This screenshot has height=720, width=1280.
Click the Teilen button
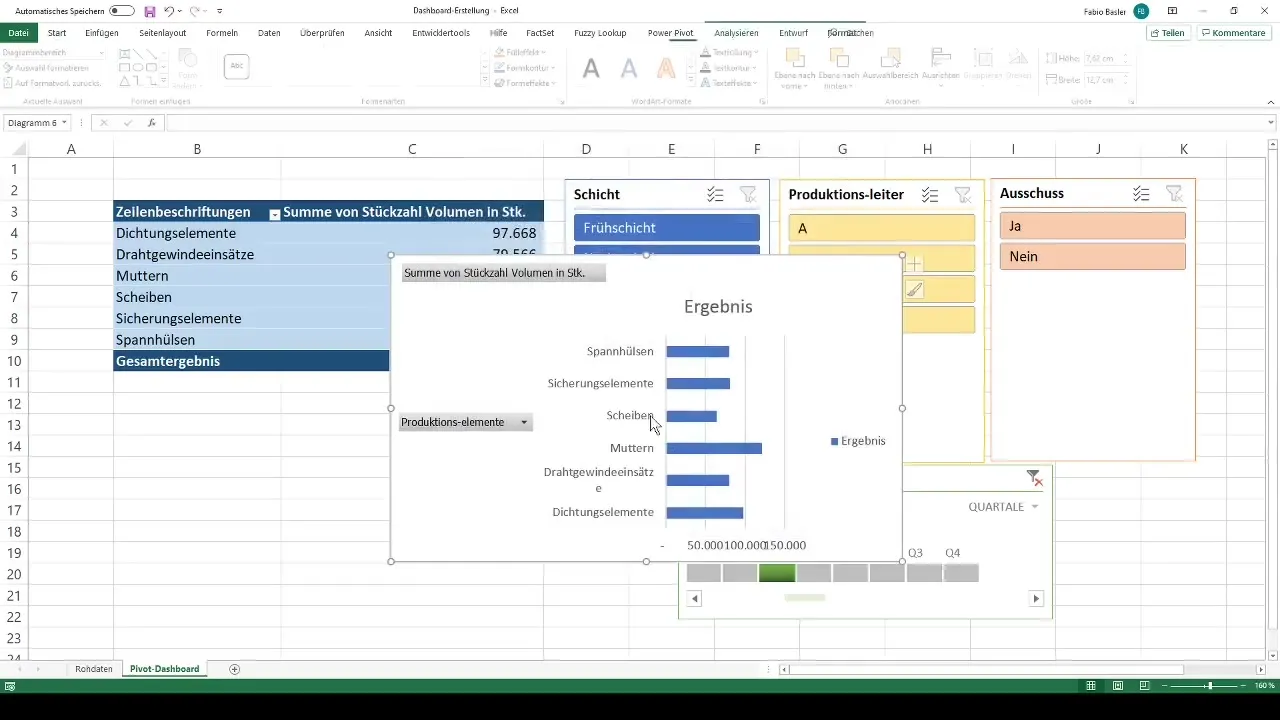click(x=1167, y=33)
